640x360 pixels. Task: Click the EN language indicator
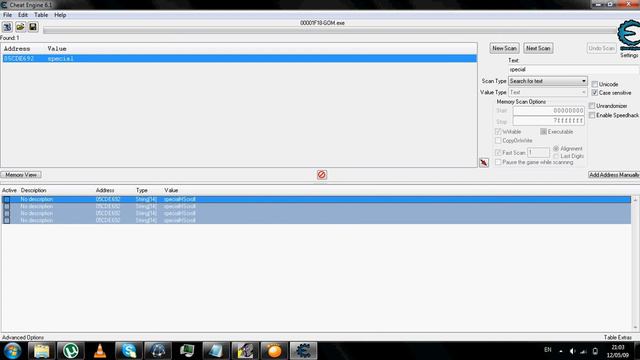[547, 350]
